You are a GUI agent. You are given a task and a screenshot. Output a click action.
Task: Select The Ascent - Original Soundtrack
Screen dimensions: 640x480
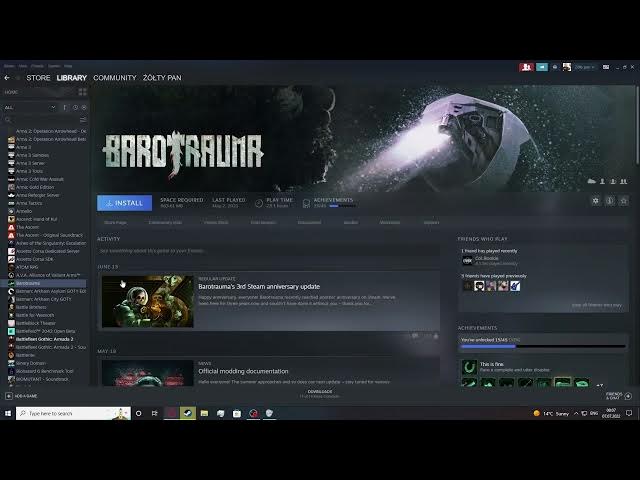click(x=49, y=235)
